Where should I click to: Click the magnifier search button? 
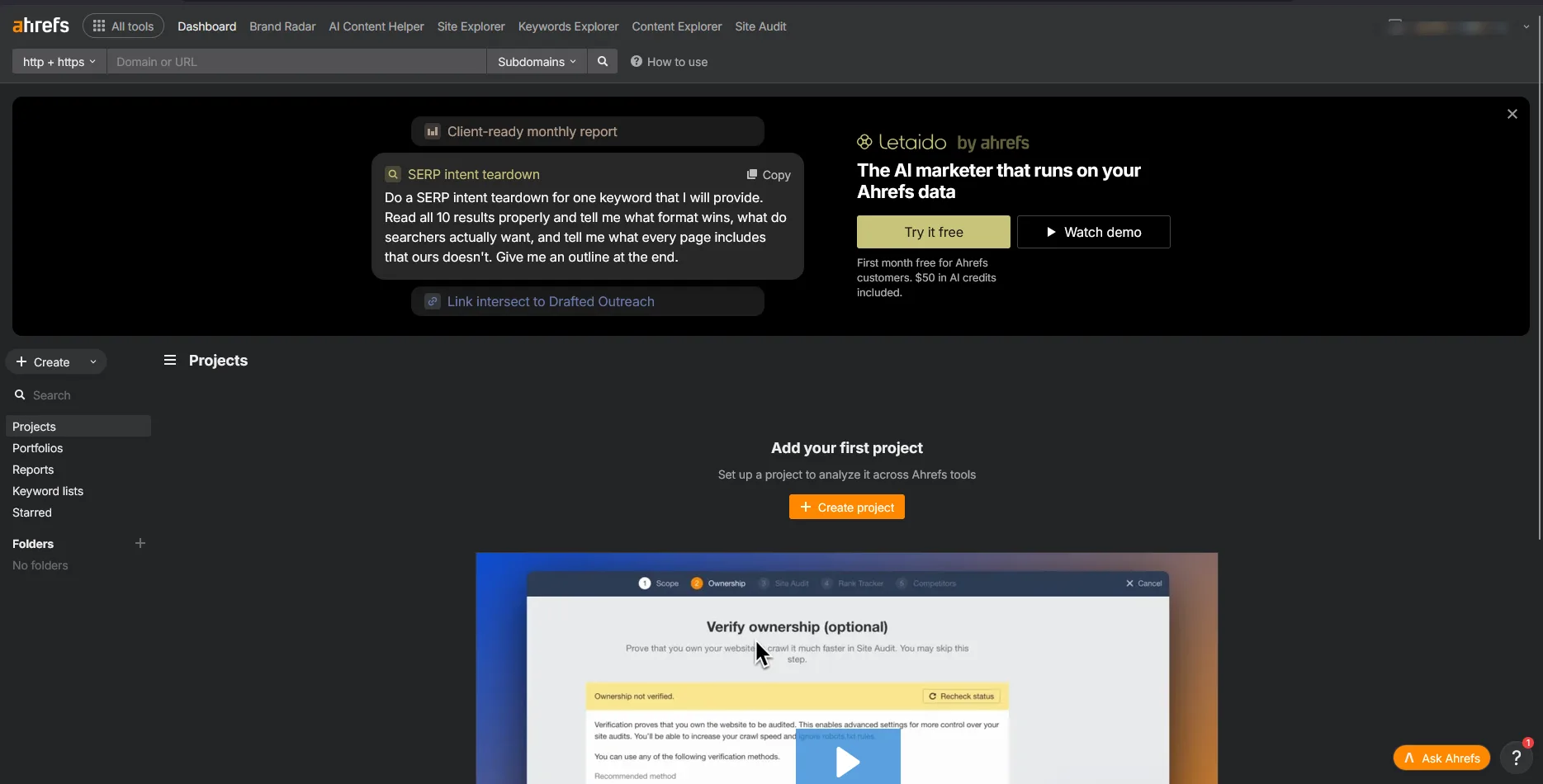pyautogui.click(x=603, y=62)
